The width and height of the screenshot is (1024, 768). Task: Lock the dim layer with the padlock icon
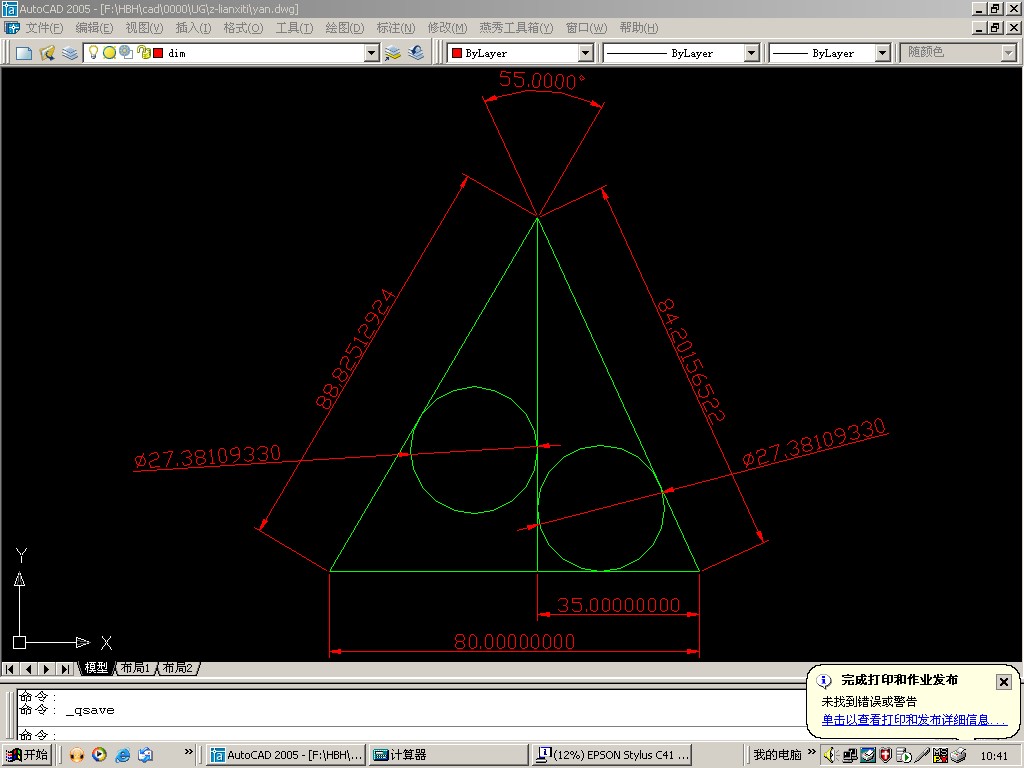143,52
